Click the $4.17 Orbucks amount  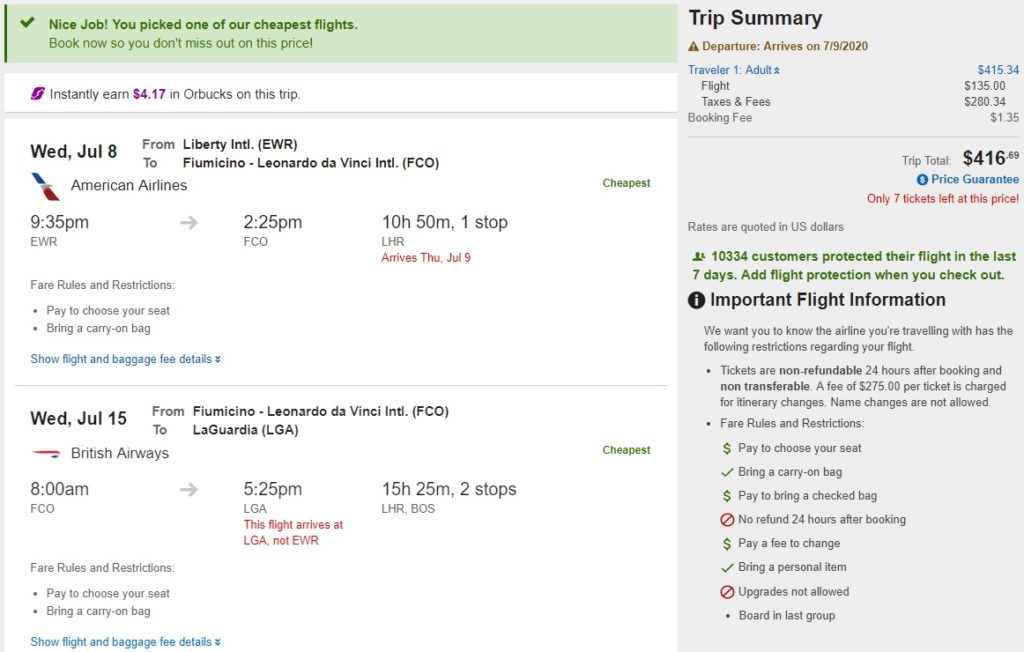click(149, 94)
